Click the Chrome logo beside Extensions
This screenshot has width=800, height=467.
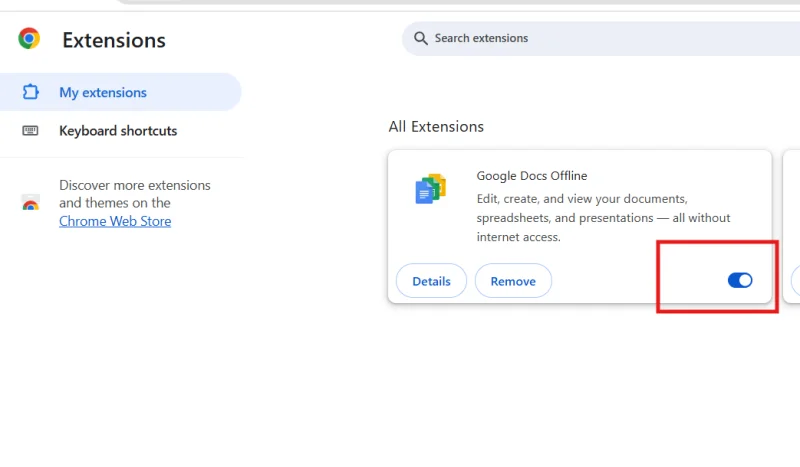[x=29, y=38]
